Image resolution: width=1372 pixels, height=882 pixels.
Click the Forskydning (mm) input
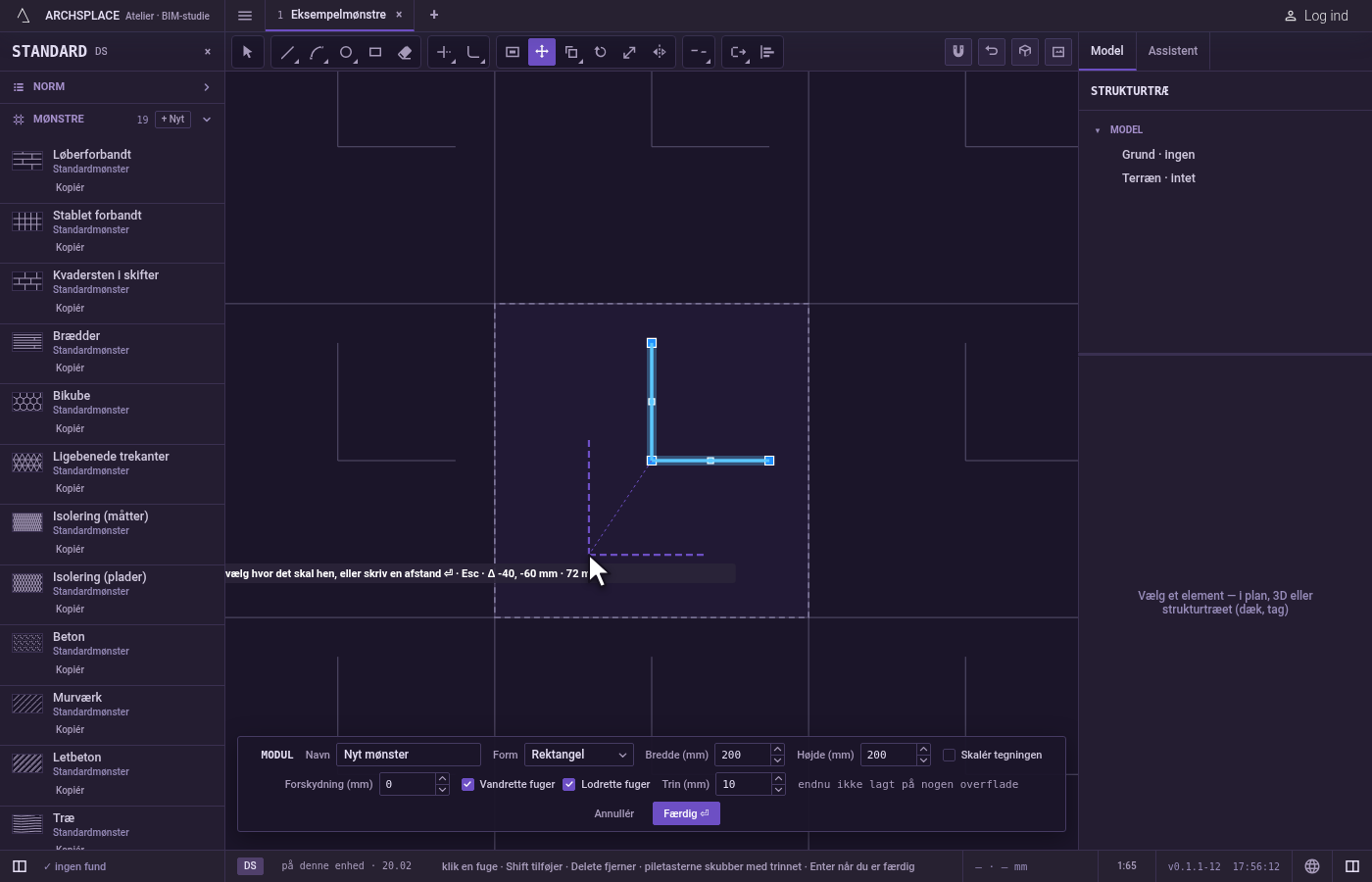tap(407, 784)
